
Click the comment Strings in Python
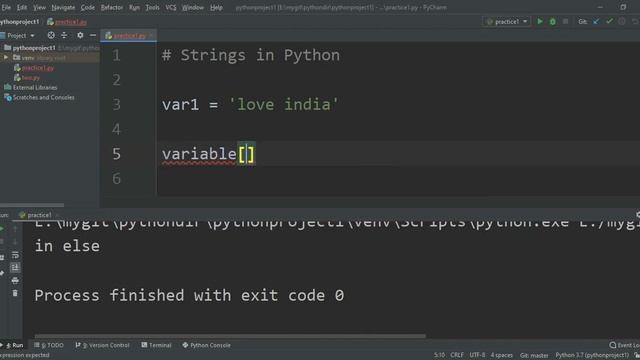(251, 55)
